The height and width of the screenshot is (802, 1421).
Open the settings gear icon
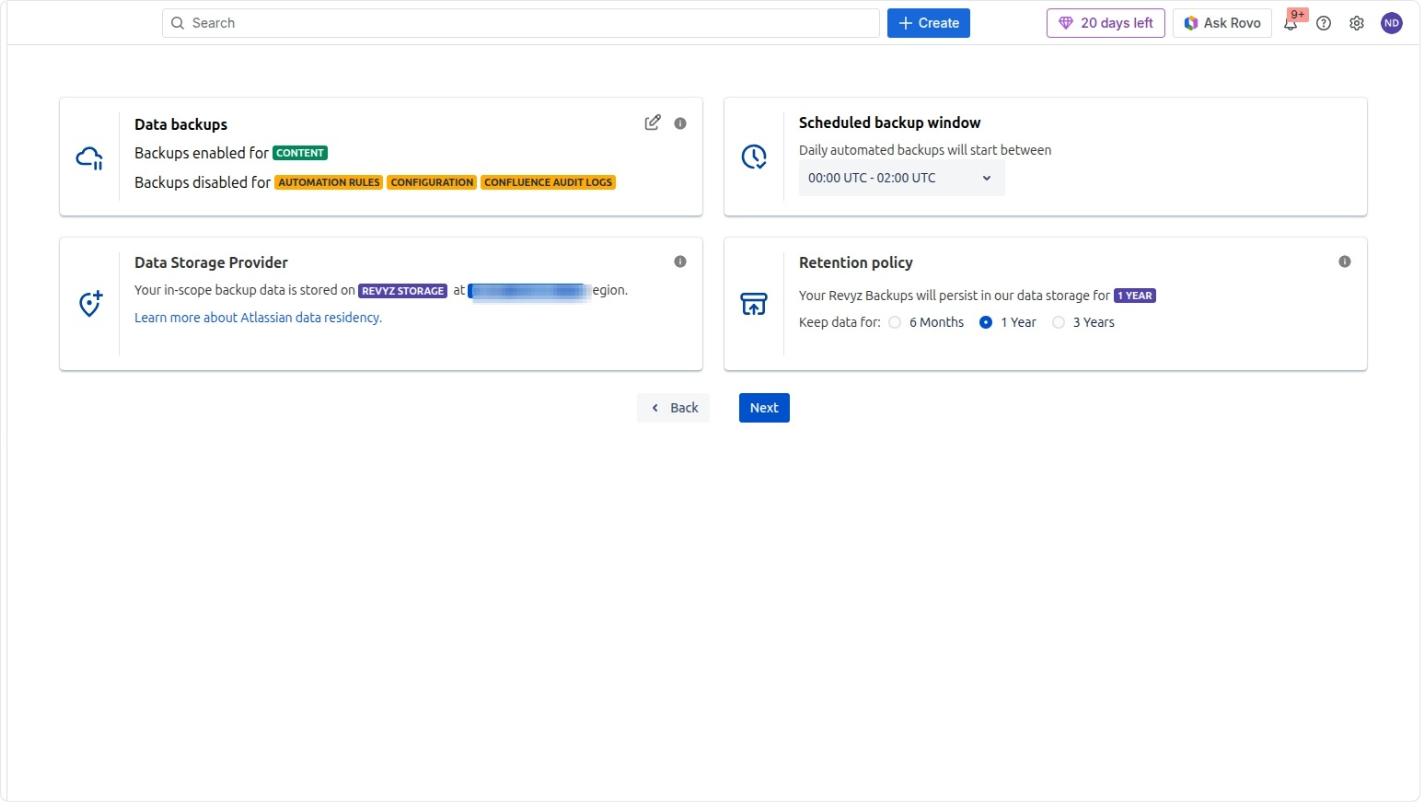1356,23
